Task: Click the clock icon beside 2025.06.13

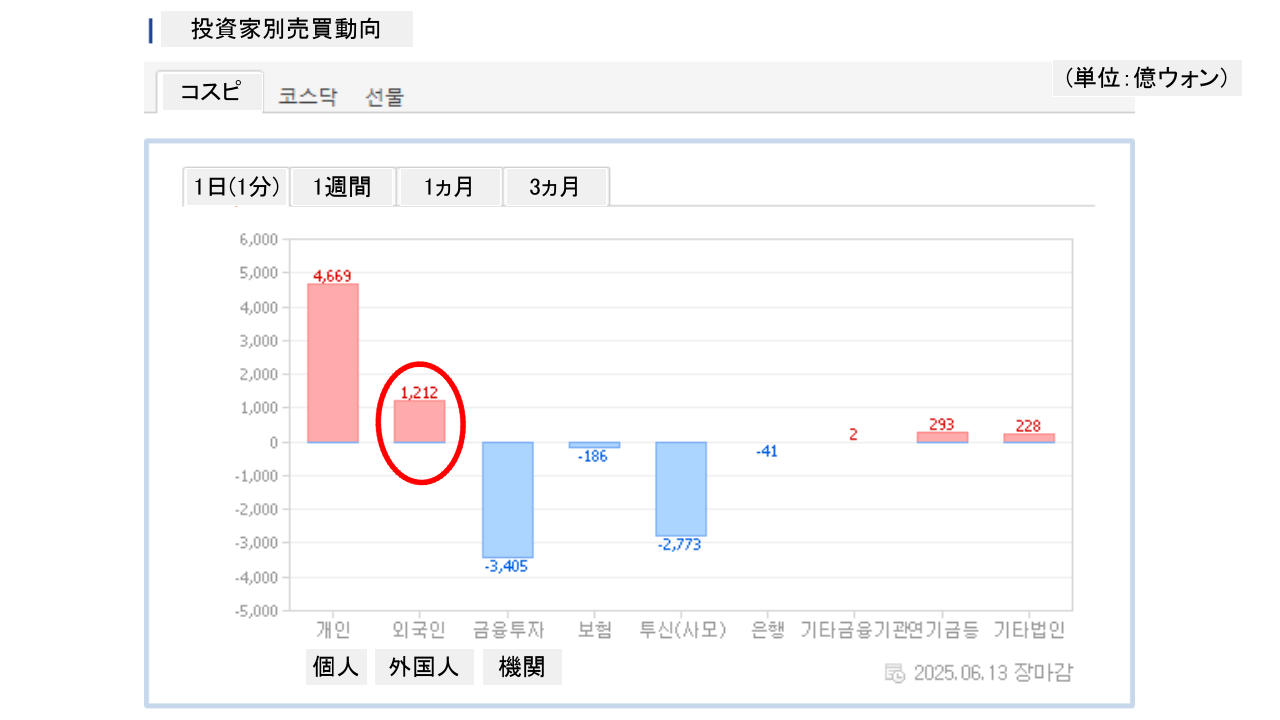Action: (x=895, y=672)
